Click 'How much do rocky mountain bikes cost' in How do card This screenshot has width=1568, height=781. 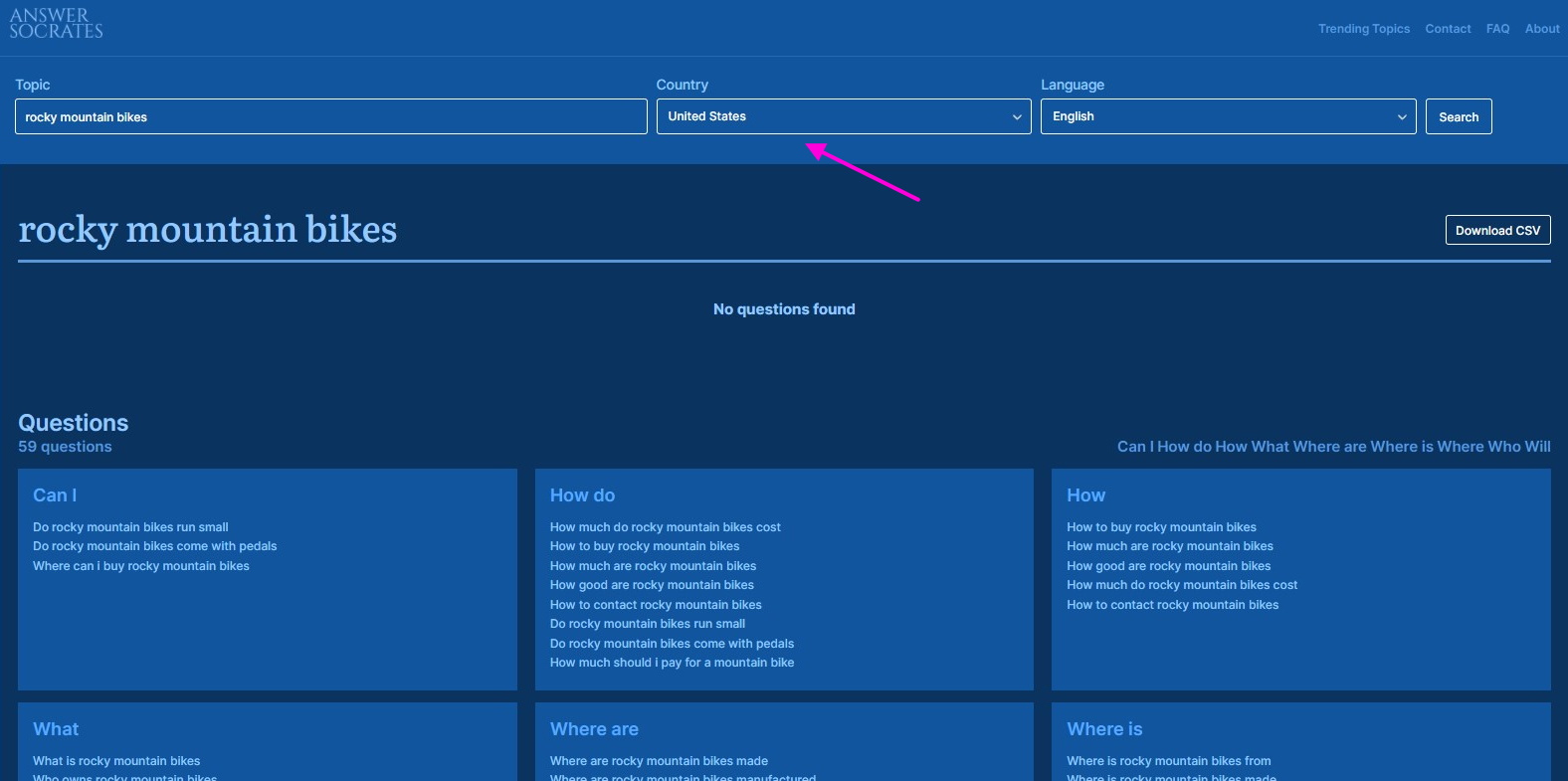pos(666,527)
